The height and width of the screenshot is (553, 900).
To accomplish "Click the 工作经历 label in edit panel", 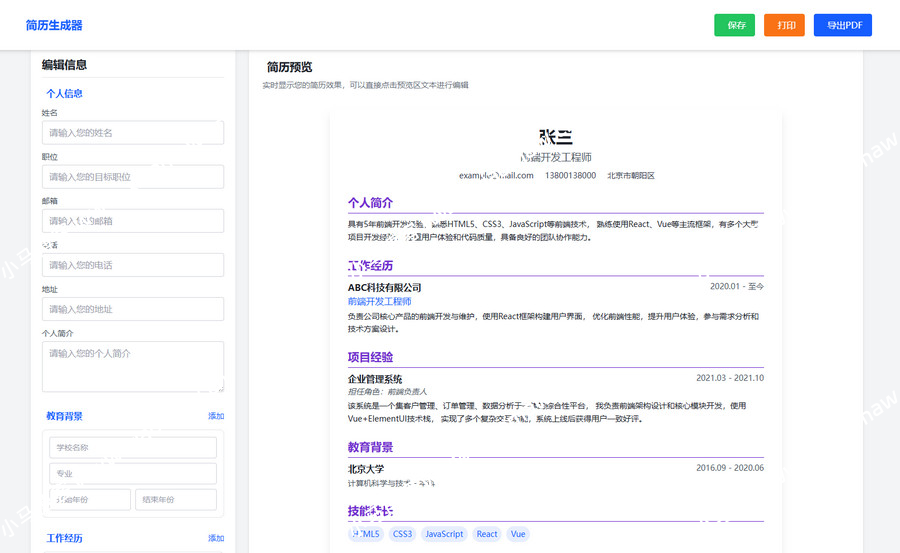I will click(64, 538).
